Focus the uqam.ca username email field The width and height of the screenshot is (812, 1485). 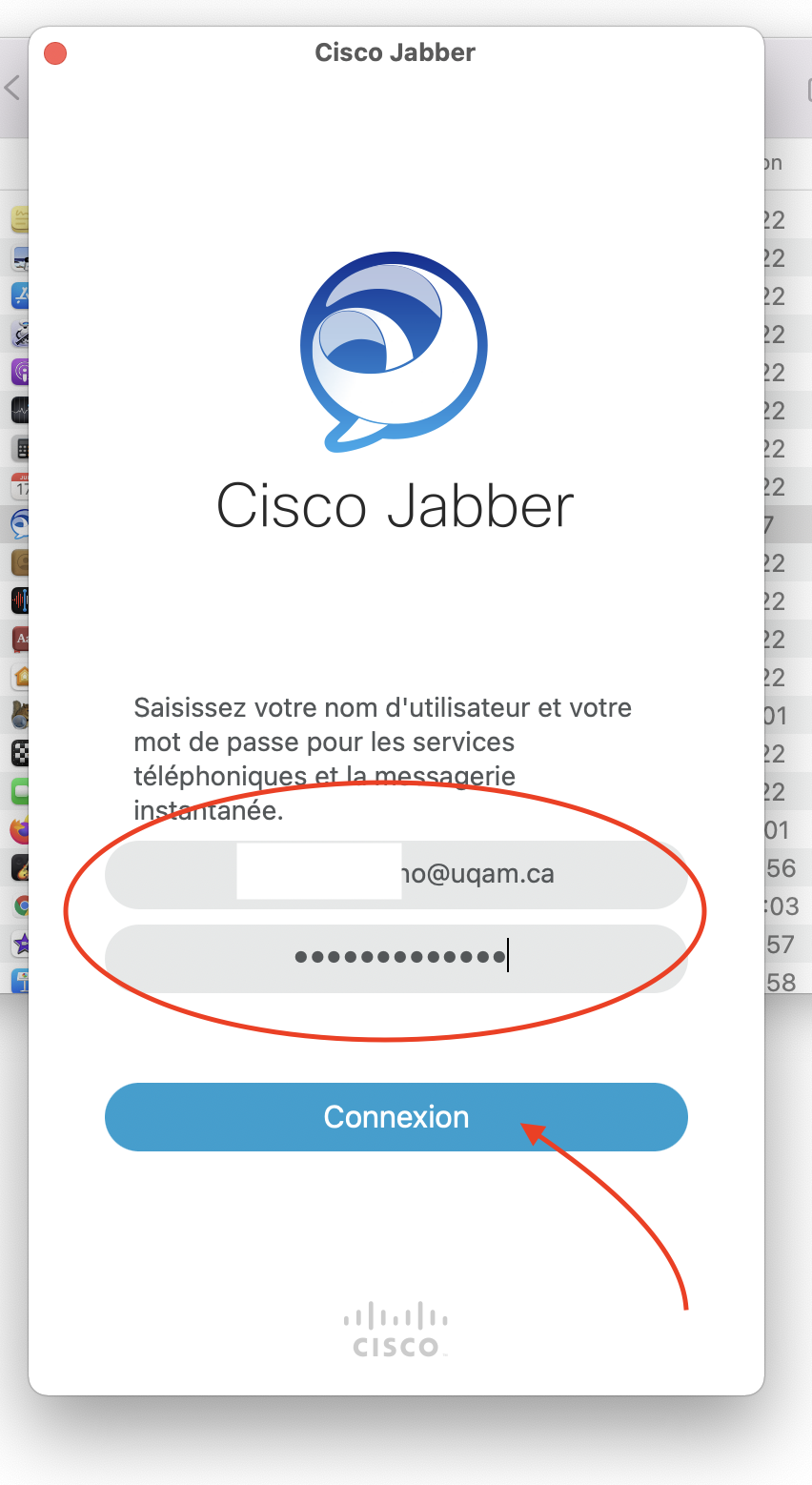coord(396,874)
